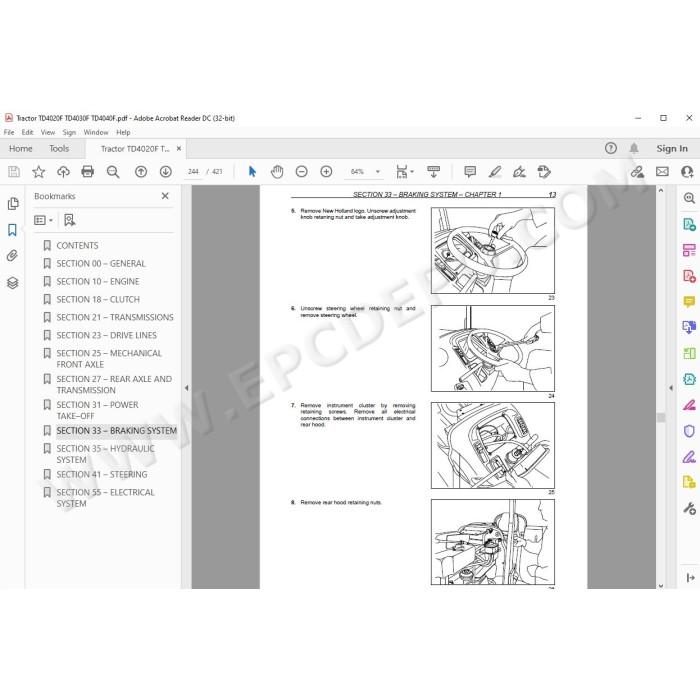Open the Sign menu
Screen dimensions: 700x700
69,133
